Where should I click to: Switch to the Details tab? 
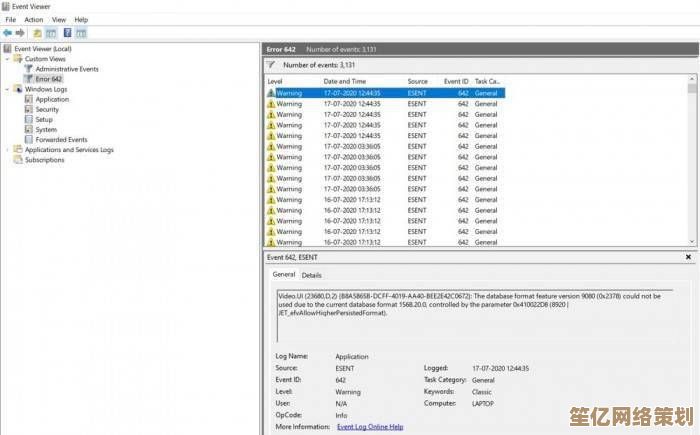point(312,275)
